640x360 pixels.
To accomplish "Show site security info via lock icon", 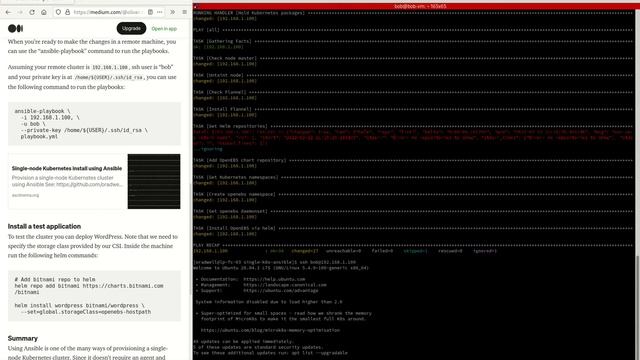I will pos(67,12).
